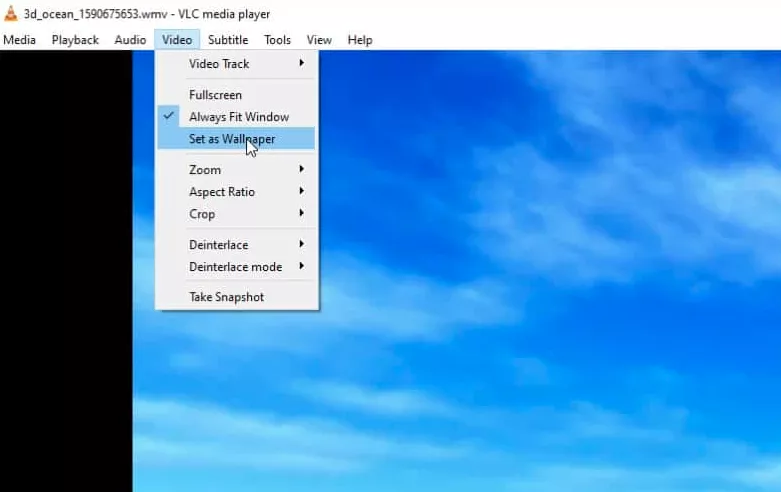Click the VLC cone icon in title bar
Image resolution: width=781 pixels, height=492 pixels.
click(10, 13)
